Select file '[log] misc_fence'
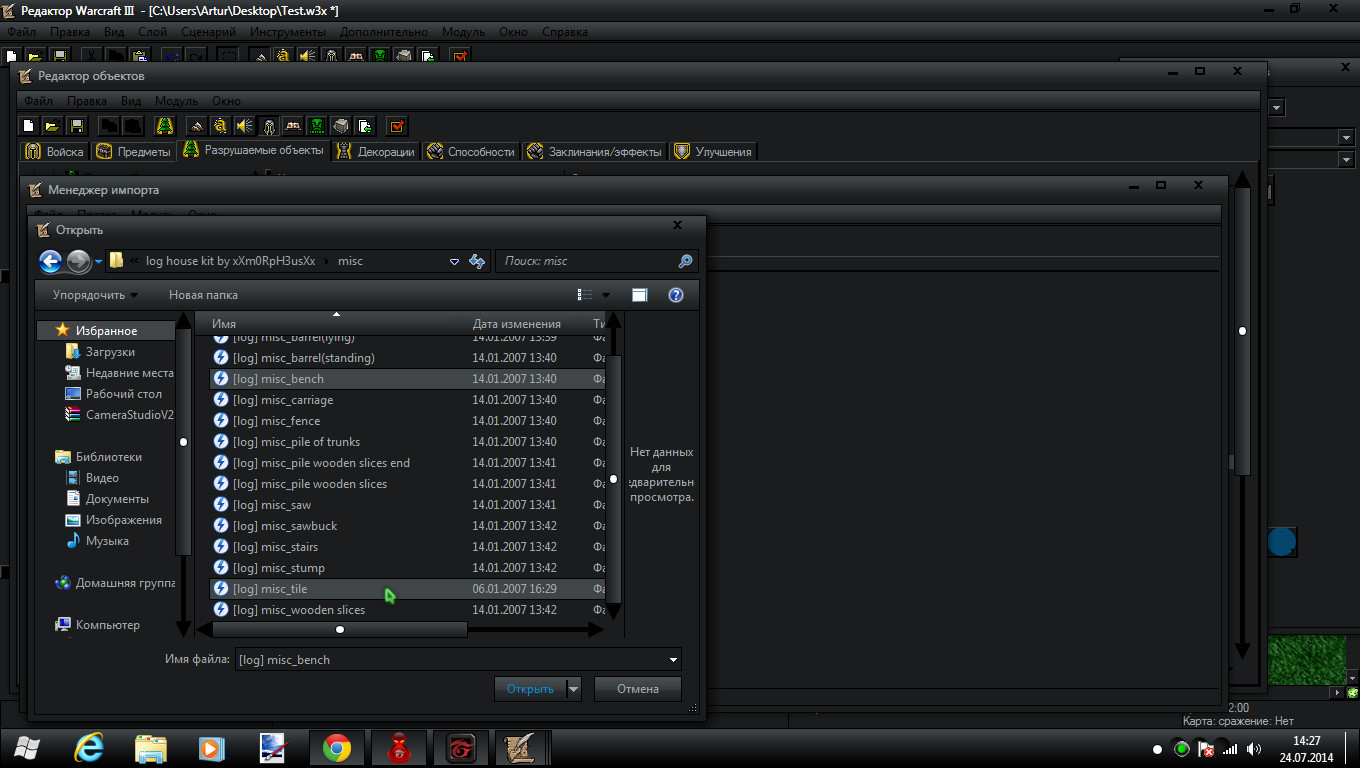This screenshot has height=768, width=1360. 407,421
